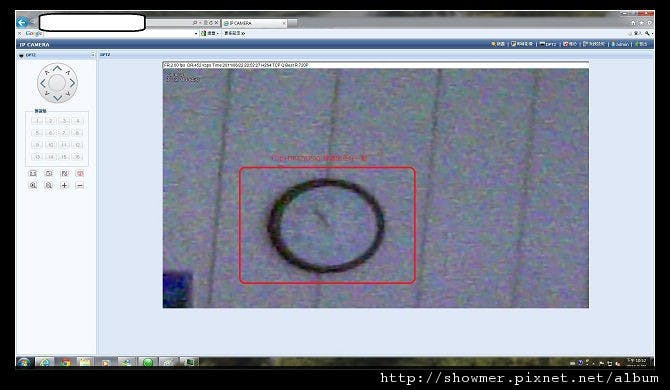Click the red icon above the minus button
This screenshot has width=670, height=390.
pyautogui.click(x=79, y=173)
